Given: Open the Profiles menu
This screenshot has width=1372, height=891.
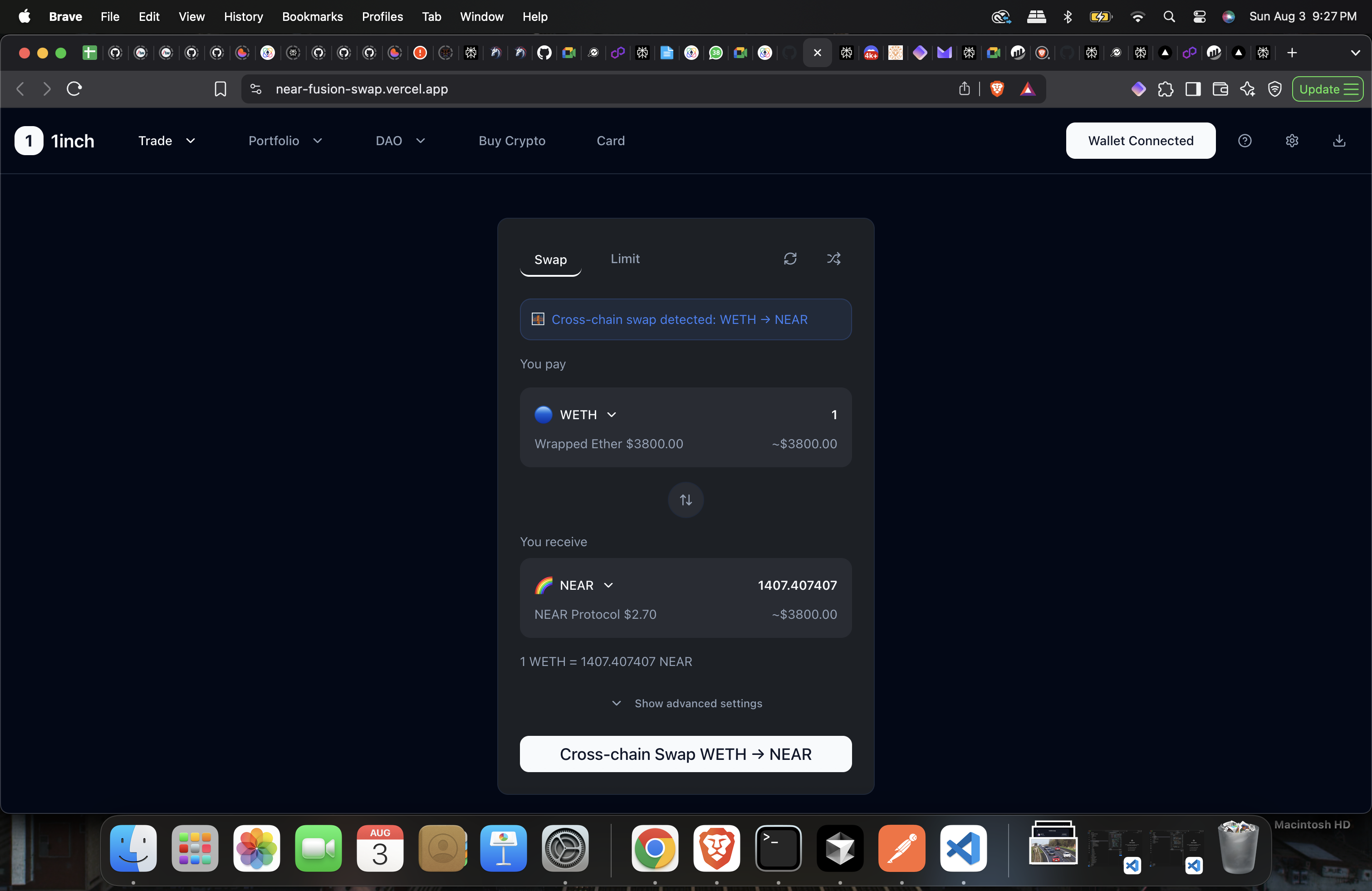Looking at the screenshot, I should click(382, 17).
